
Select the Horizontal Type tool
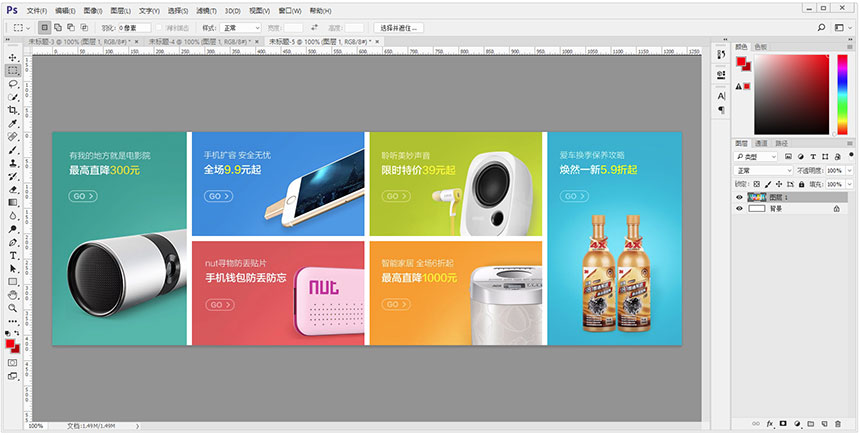tap(13, 255)
